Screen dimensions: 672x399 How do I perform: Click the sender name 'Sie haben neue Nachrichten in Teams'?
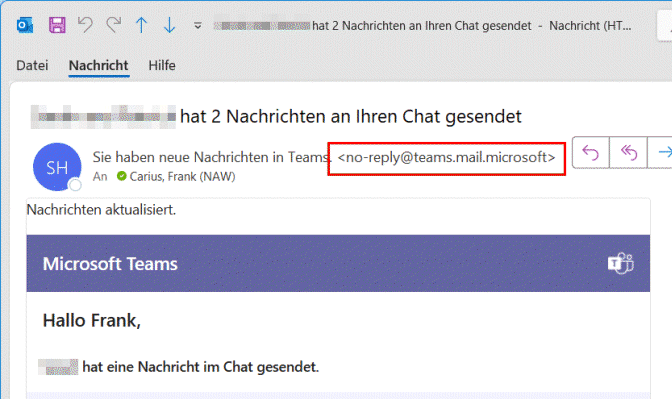click(x=212, y=157)
